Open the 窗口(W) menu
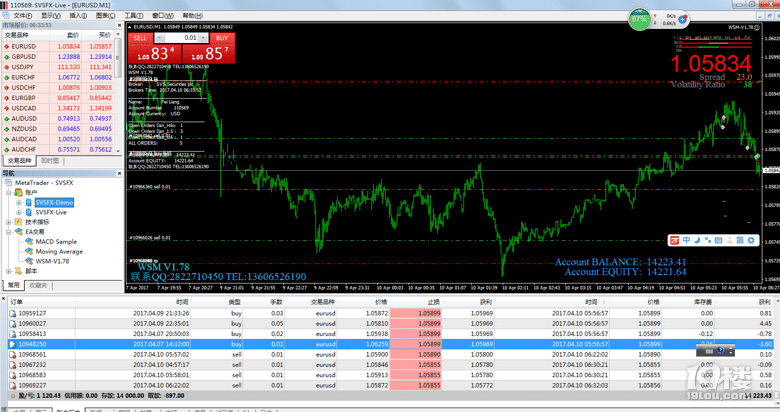Viewport: 780px width, 412px height. click(x=162, y=15)
